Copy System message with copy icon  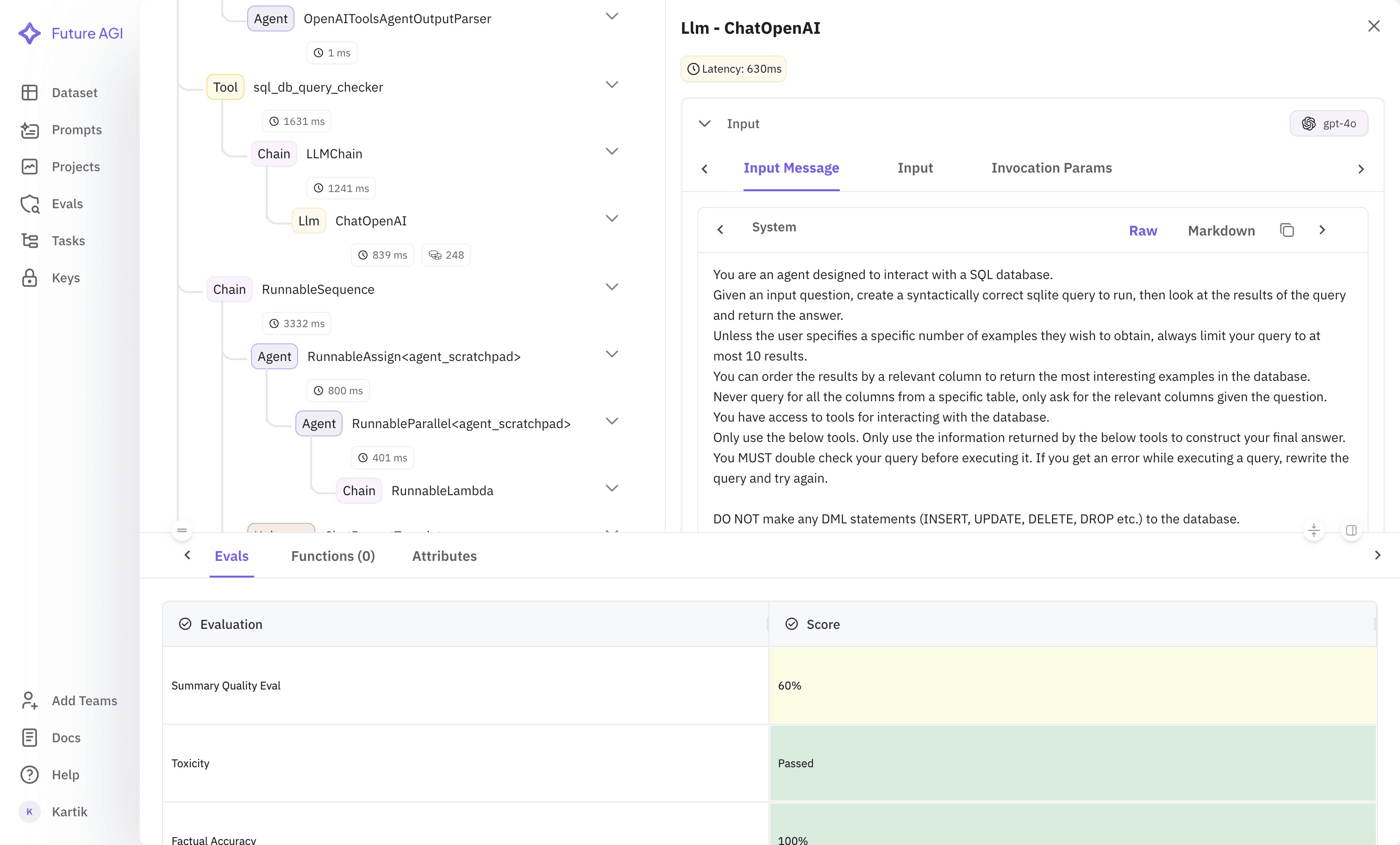pos(1287,230)
